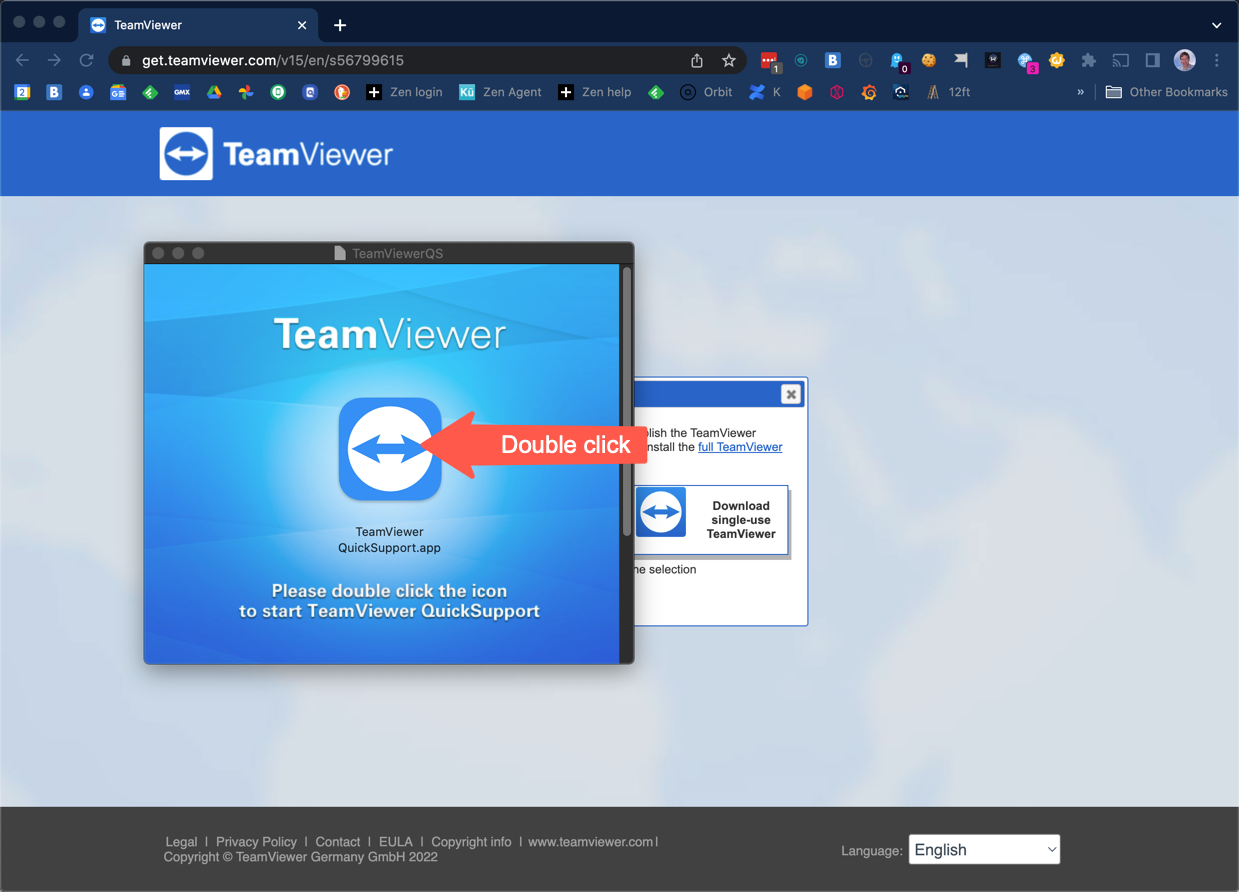Image resolution: width=1239 pixels, height=892 pixels.
Task: Select the TeamViewer browser tab
Action: [198, 25]
